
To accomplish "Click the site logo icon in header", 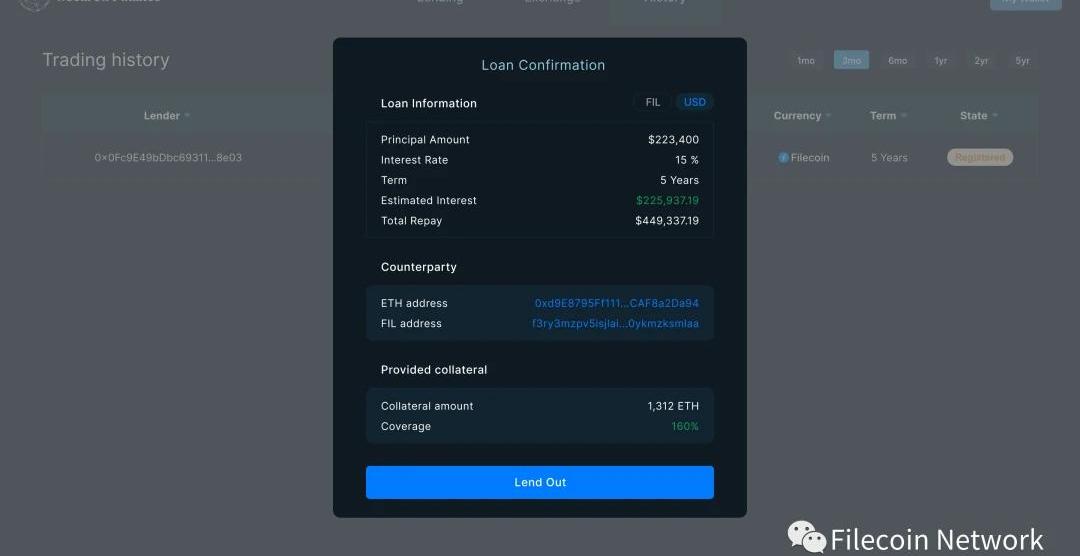I will coord(34,4).
